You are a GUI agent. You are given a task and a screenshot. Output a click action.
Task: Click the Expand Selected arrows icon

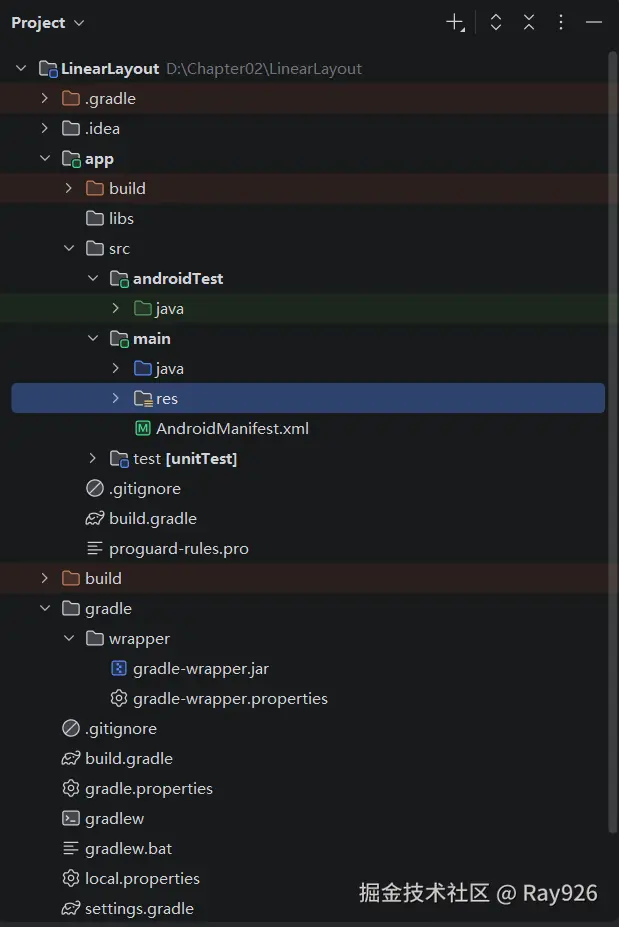[x=496, y=22]
